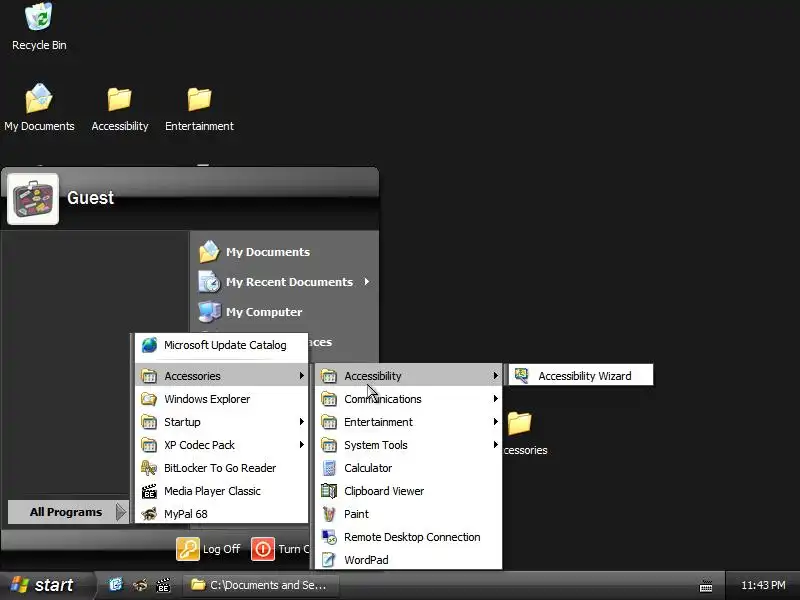Launch Media Player Classic

(221, 491)
